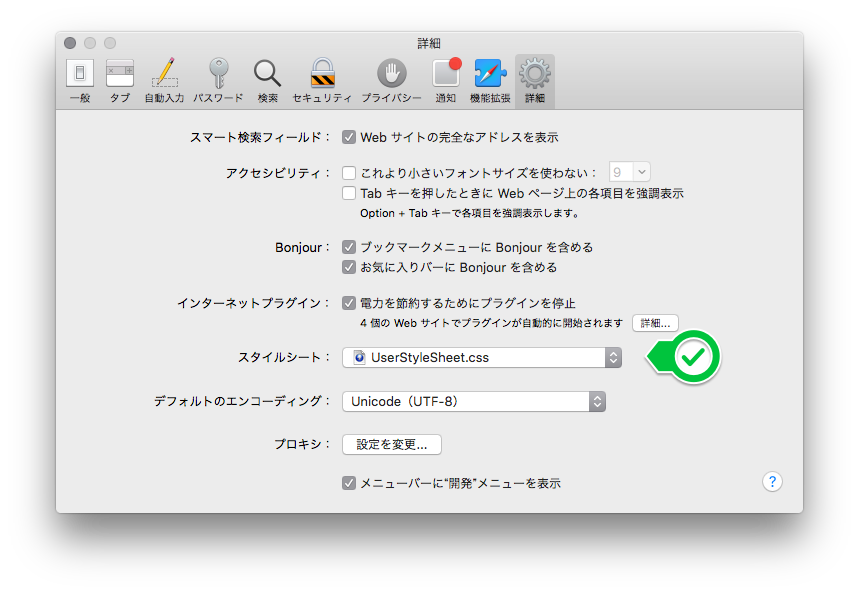Open the 一般 (General) preferences pane
Image resolution: width=859 pixels, height=593 pixels.
click(80, 81)
